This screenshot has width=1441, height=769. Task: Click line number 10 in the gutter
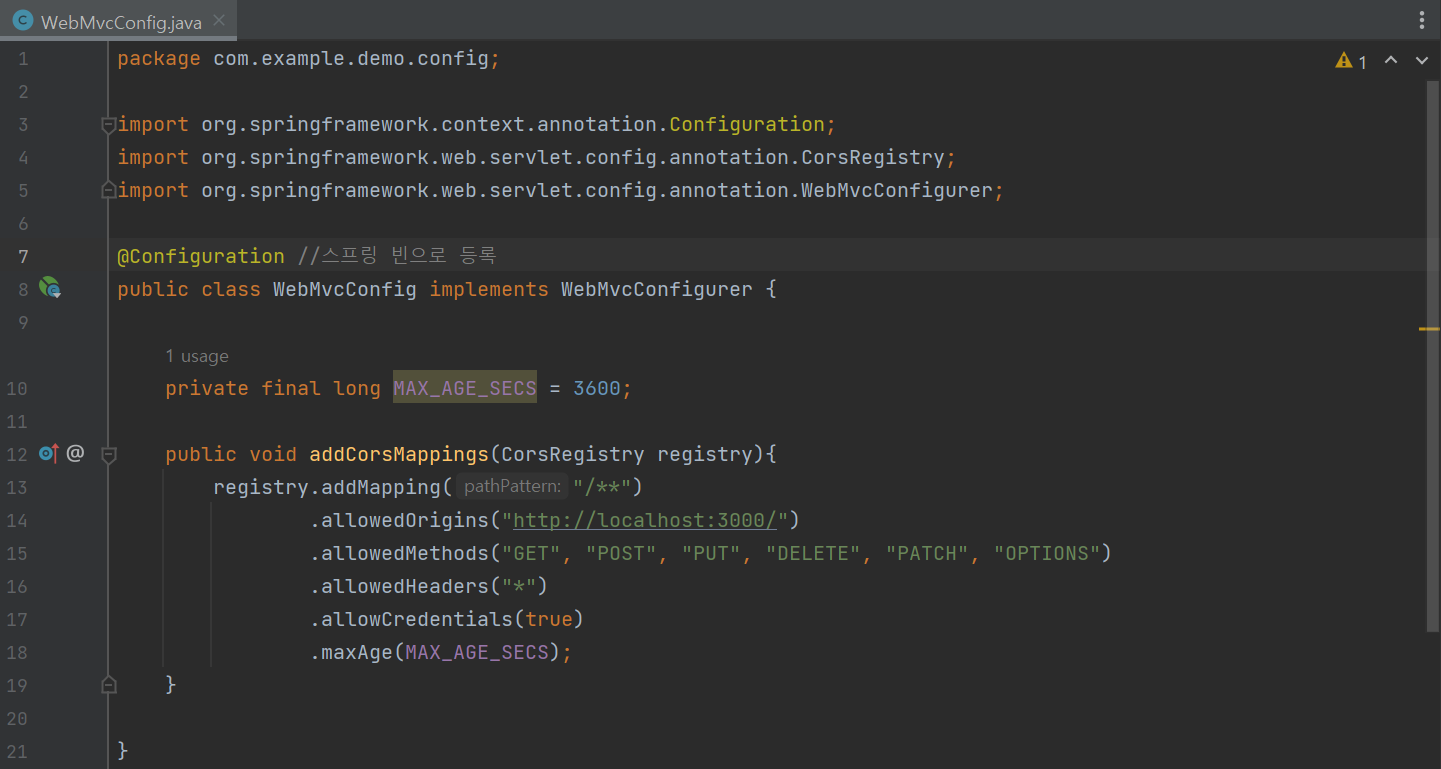[x=19, y=389]
